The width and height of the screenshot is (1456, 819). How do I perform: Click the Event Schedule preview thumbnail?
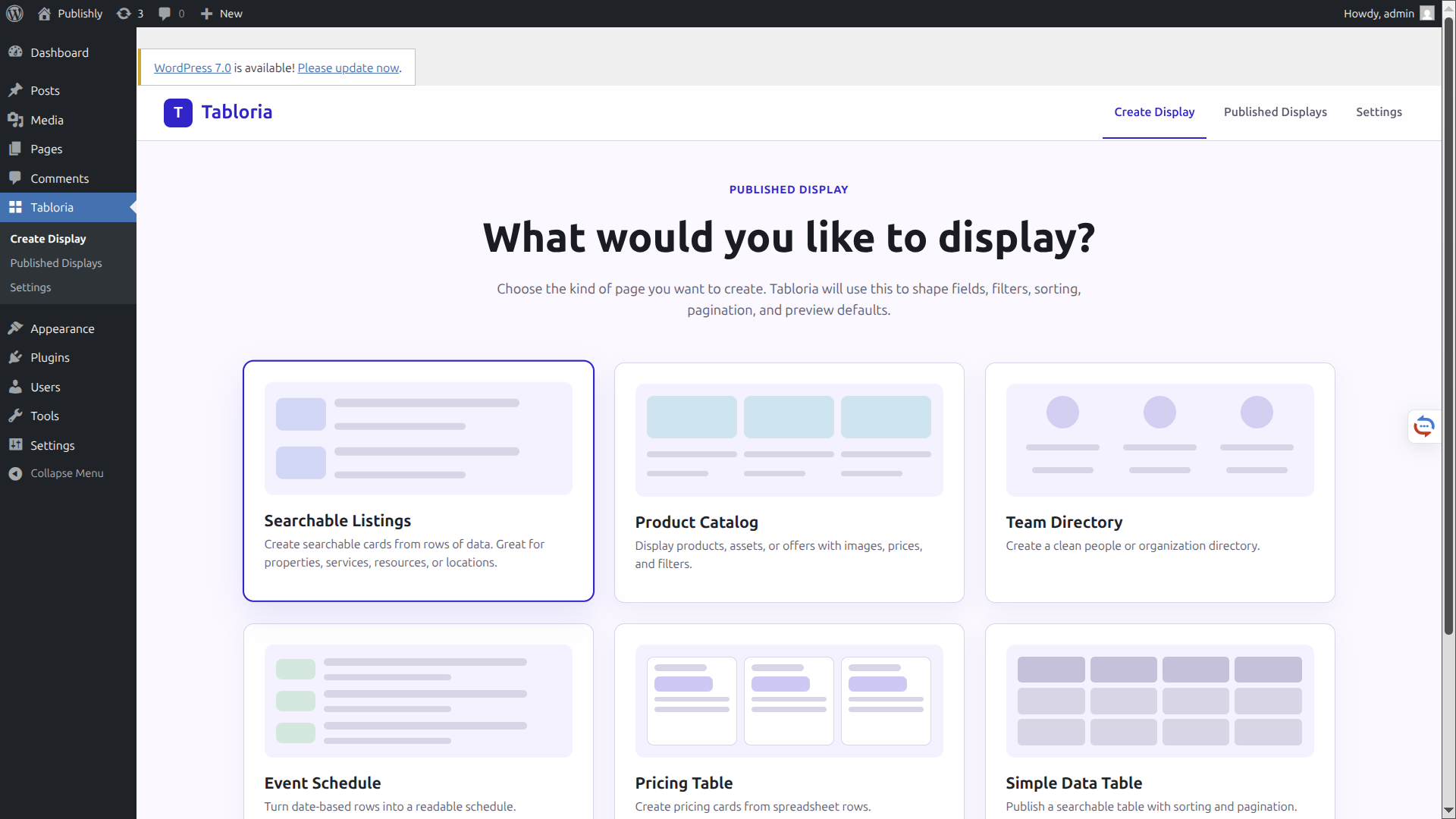pyautogui.click(x=419, y=701)
